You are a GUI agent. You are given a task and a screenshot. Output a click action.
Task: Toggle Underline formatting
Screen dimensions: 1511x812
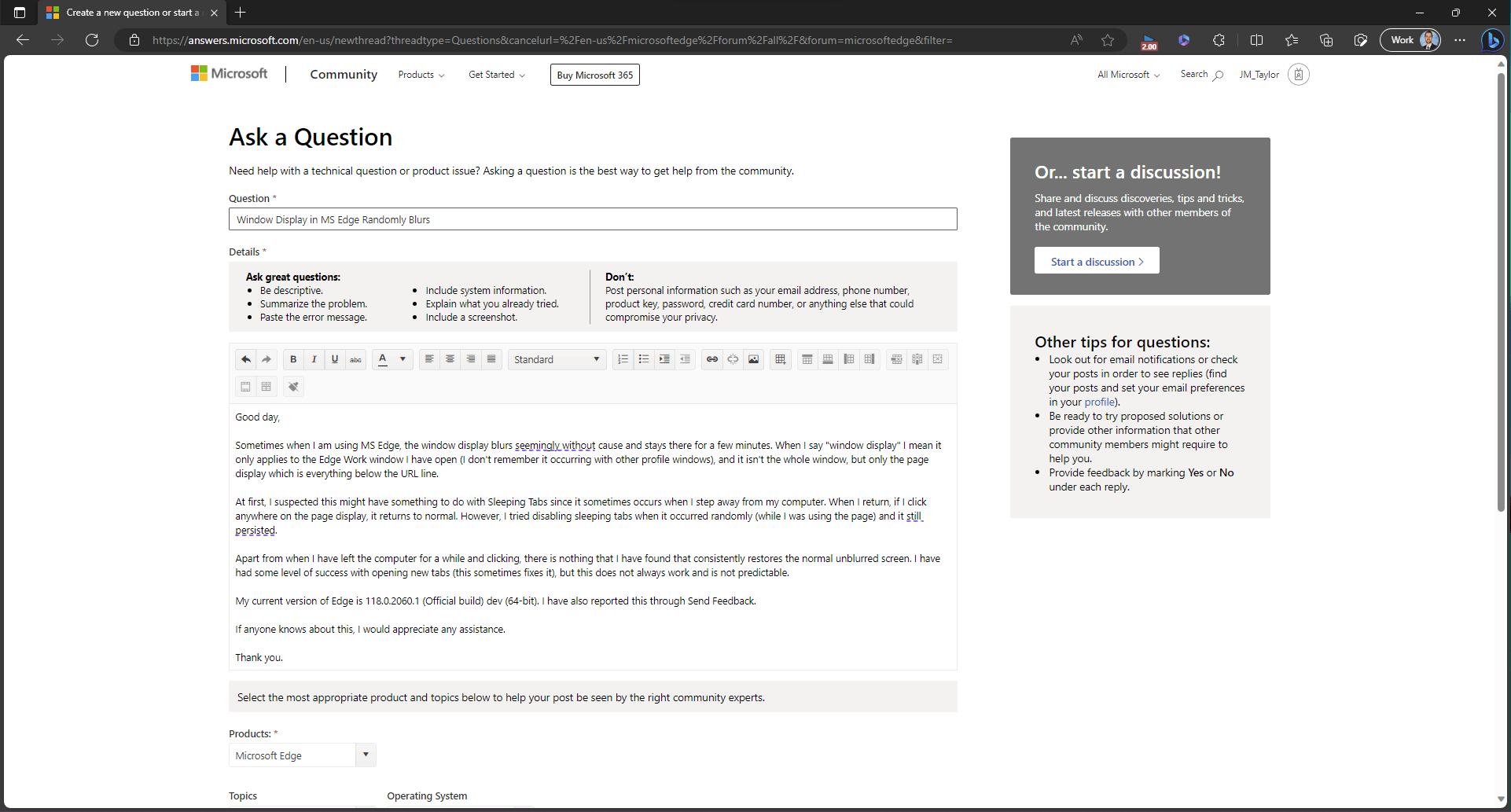(x=335, y=359)
